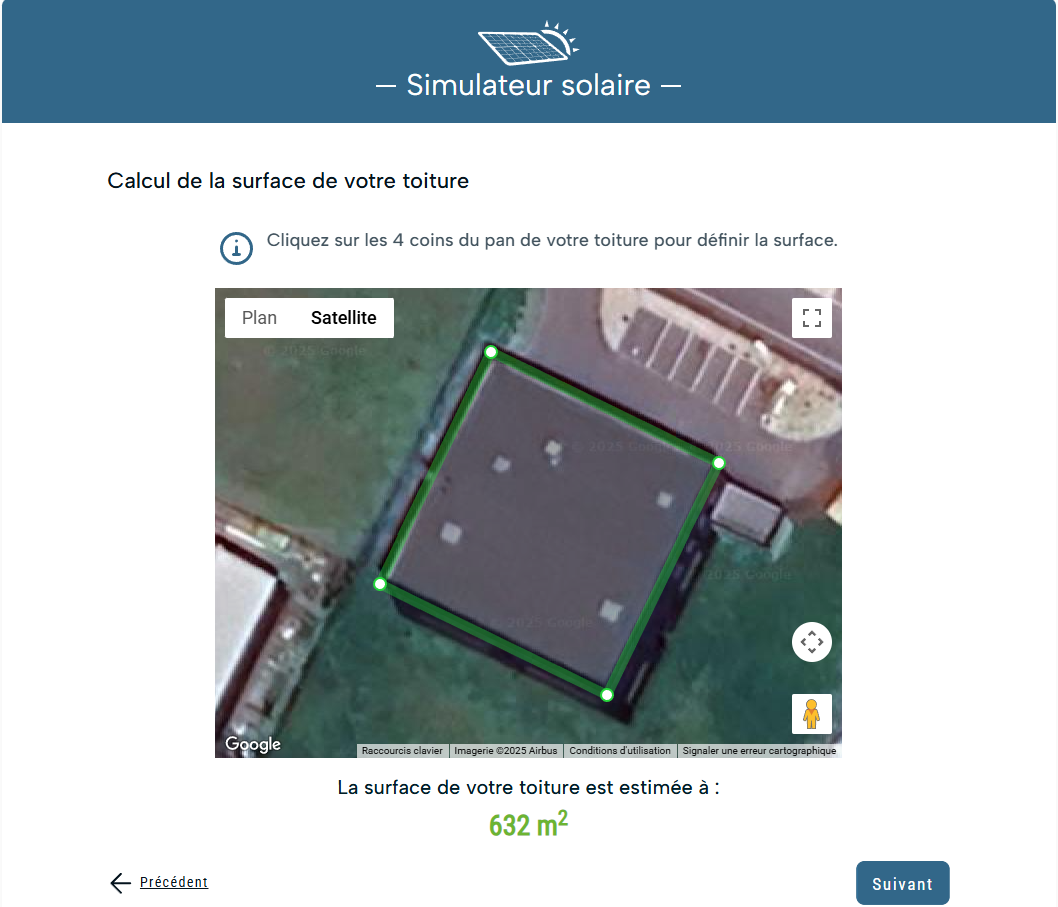
Task: Click the back arrow icon
Action: [120, 882]
